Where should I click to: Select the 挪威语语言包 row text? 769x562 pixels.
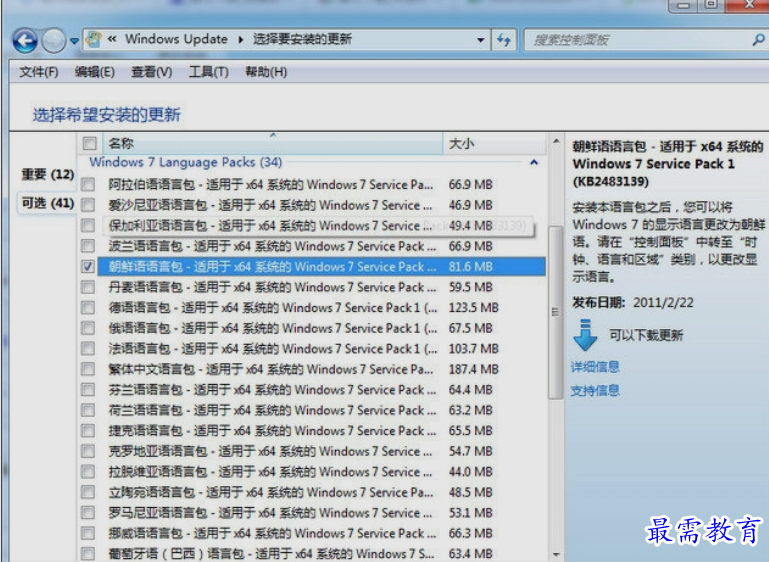272,533
